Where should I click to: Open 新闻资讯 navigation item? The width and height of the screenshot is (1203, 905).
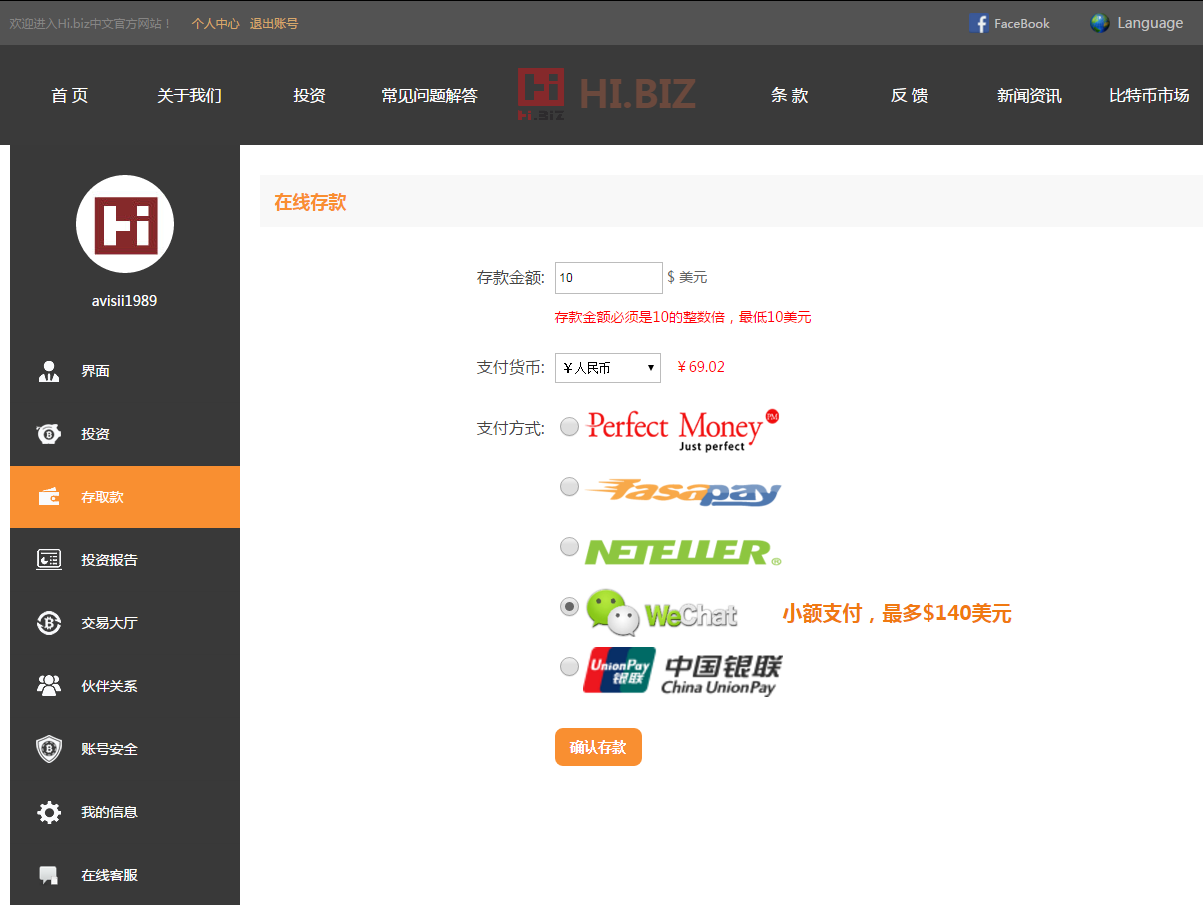pos(1029,95)
